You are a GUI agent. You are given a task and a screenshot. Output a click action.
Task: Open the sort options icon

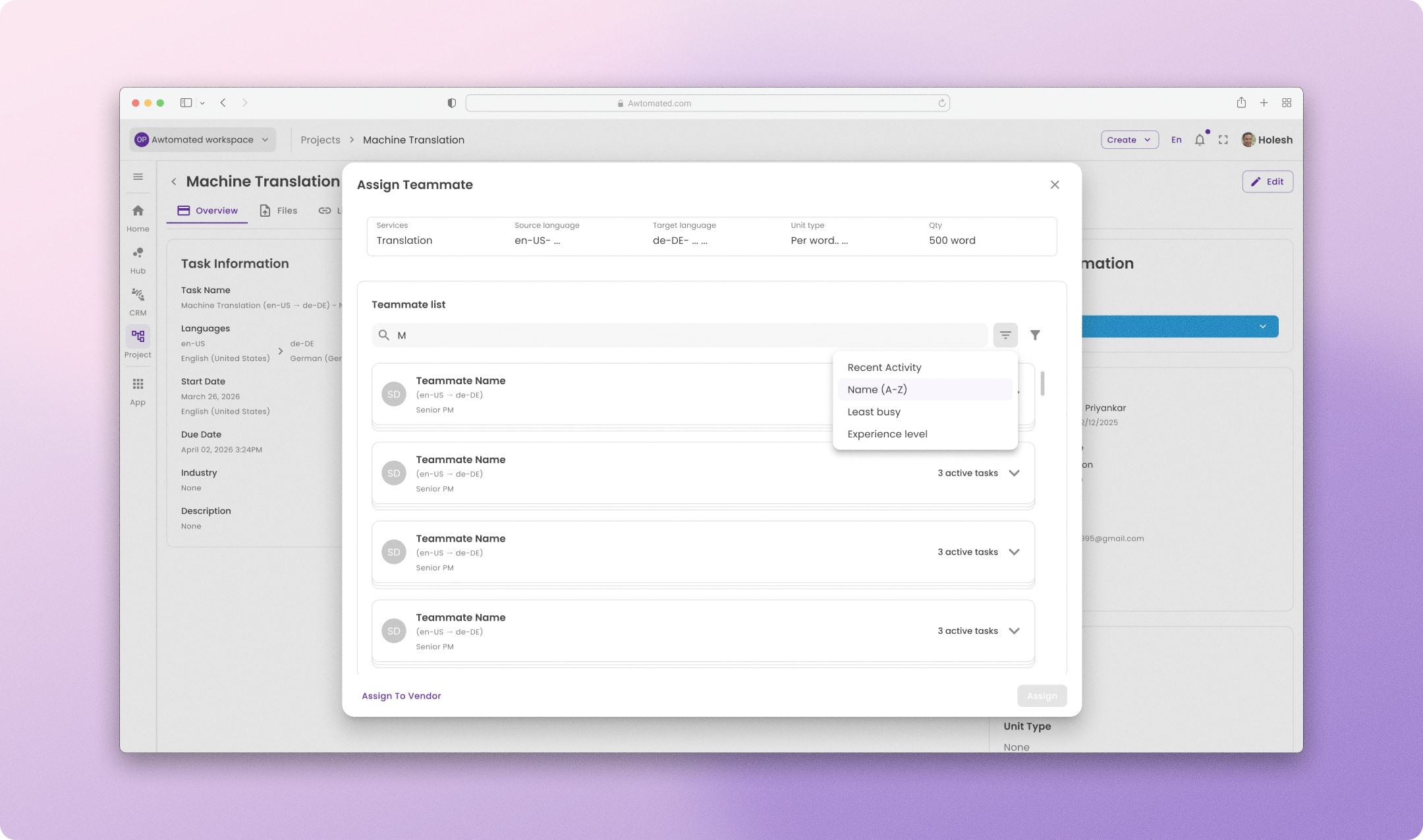tap(1005, 335)
